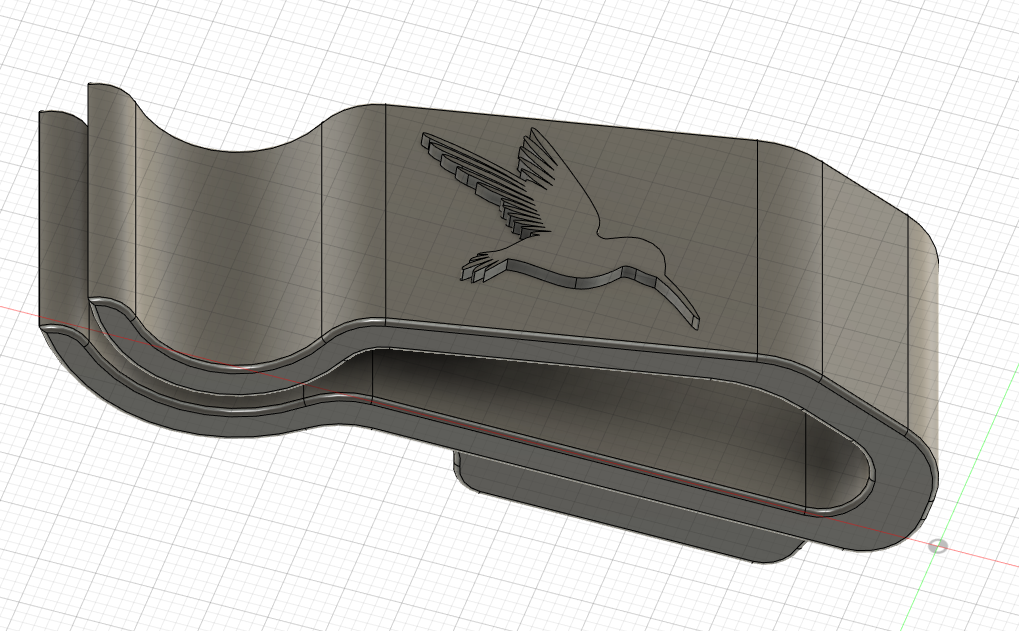Select the red axis line left of model
This screenshot has height=631, width=1019.
pyautogui.click(x=20, y=309)
